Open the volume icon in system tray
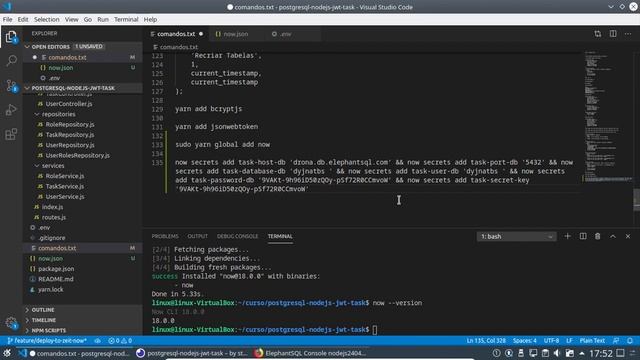This screenshot has width=640, height=360. [x=557, y=353]
